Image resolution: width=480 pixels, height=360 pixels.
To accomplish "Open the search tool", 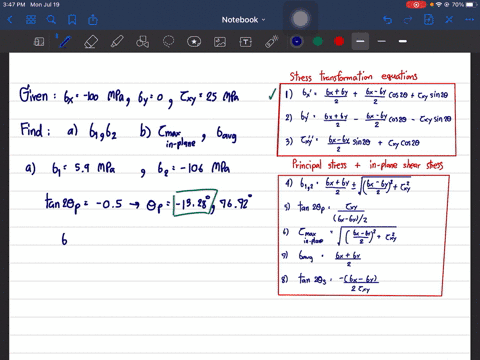I will 51,20.
